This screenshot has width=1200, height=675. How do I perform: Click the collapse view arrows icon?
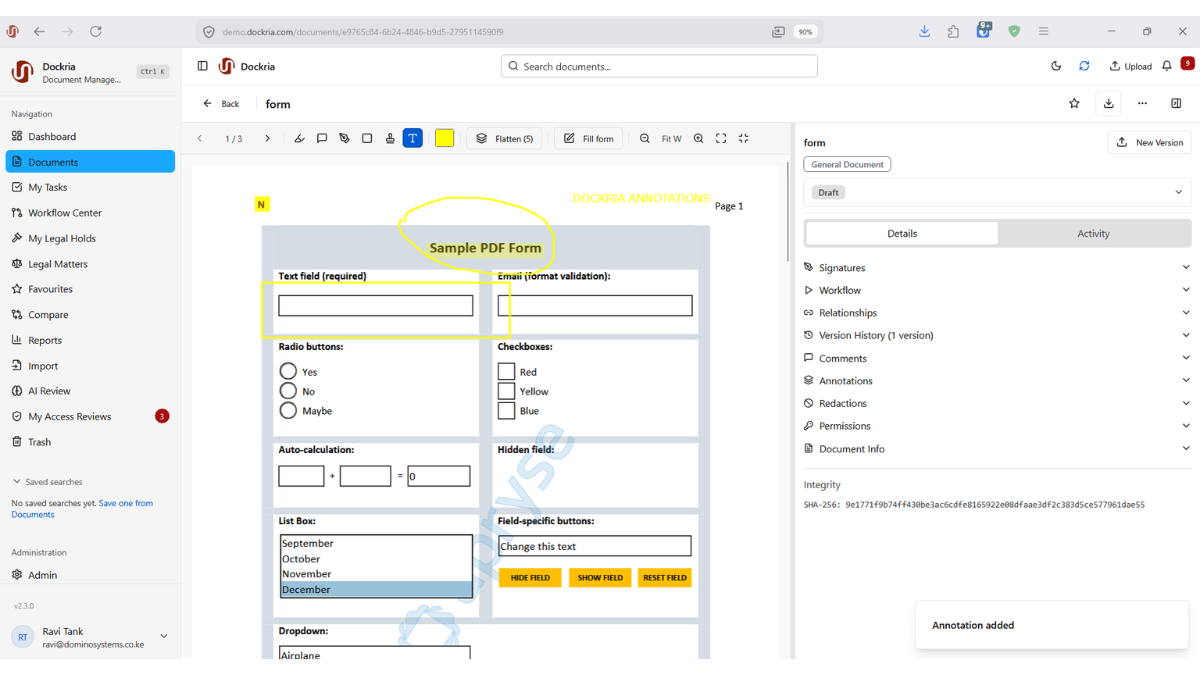744,138
